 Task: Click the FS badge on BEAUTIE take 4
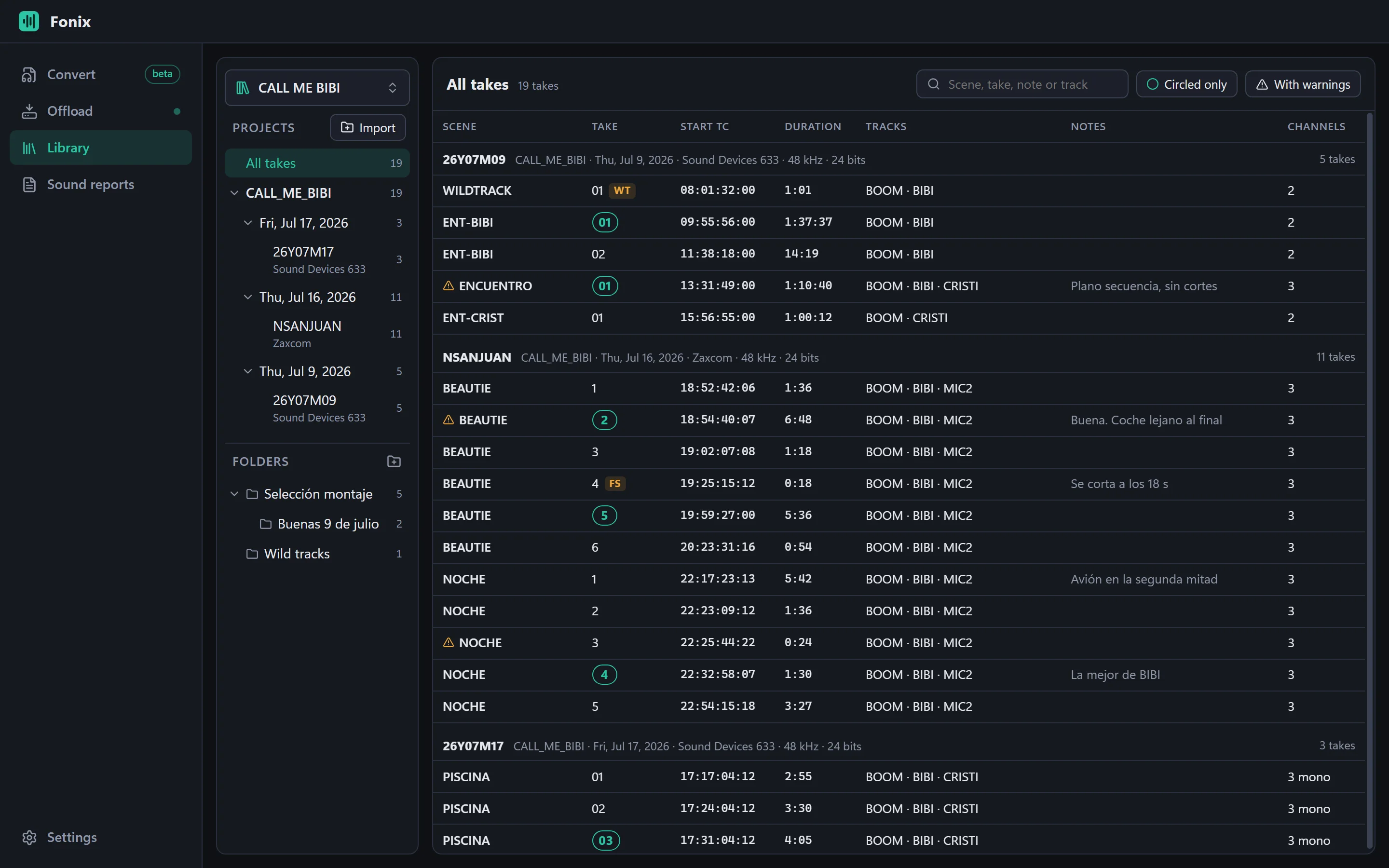pos(615,484)
